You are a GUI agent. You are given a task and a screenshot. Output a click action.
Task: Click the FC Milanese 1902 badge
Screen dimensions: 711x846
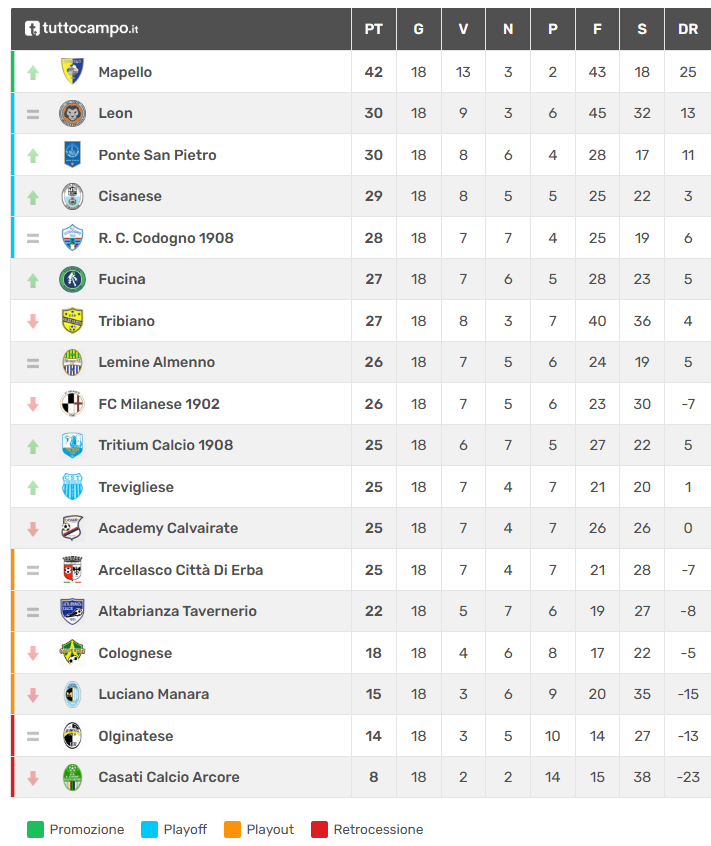[x=72, y=404]
